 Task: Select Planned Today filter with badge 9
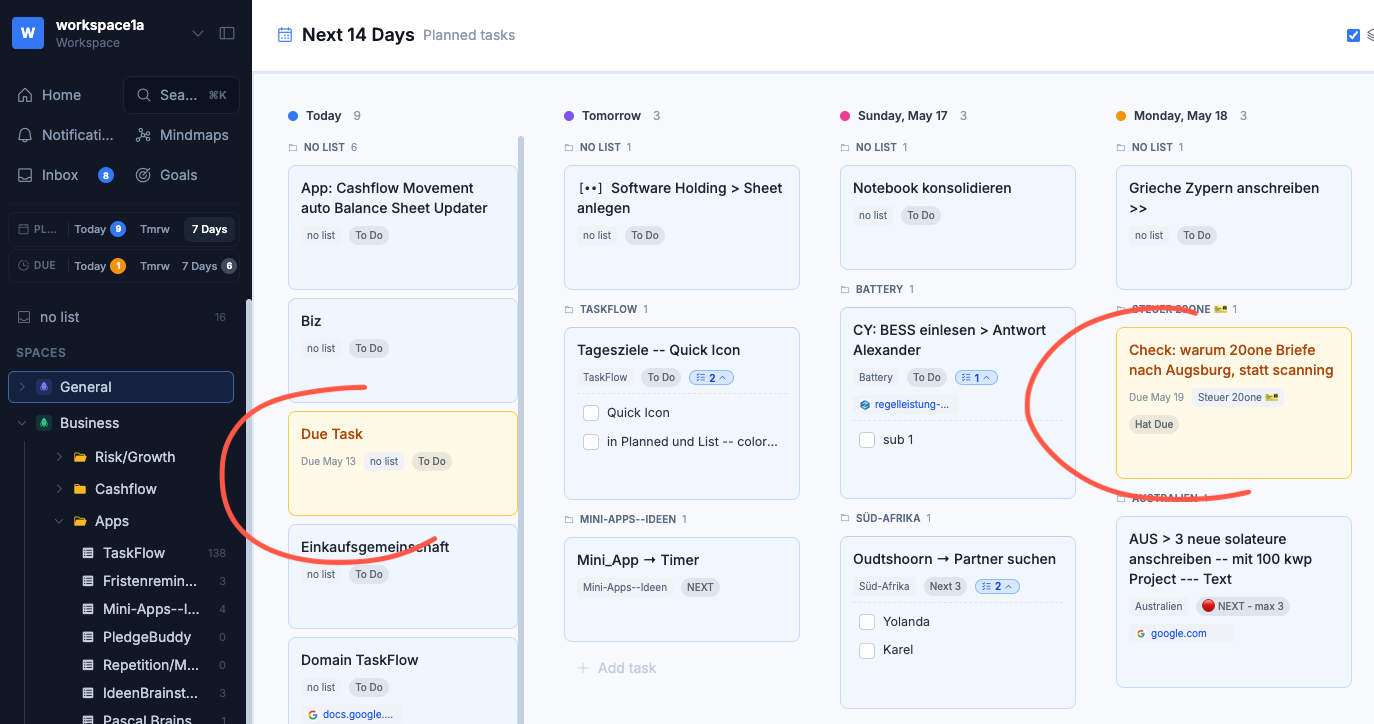(99, 229)
